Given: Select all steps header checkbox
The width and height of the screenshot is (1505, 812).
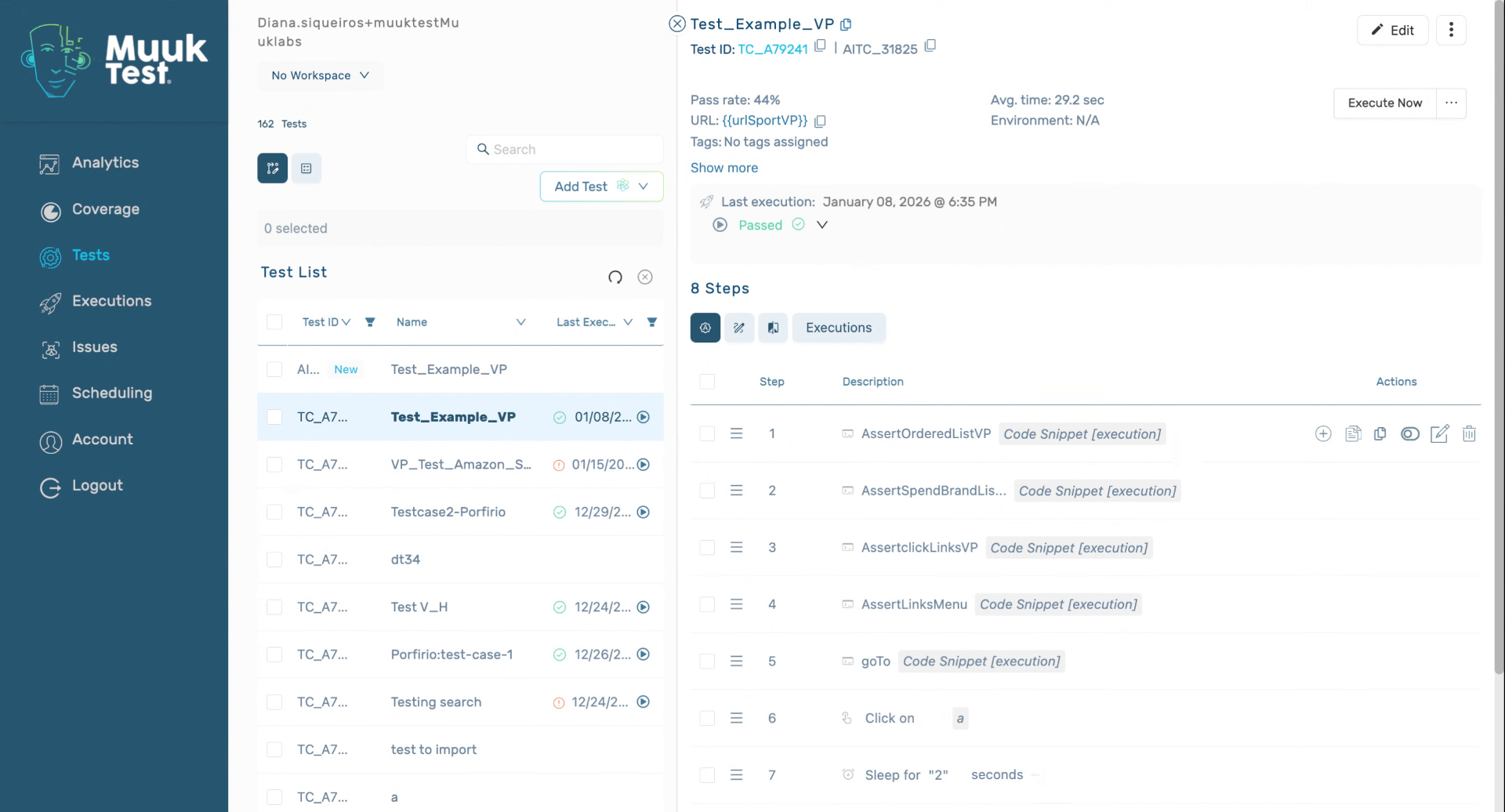Looking at the screenshot, I should click(x=707, y=382).
